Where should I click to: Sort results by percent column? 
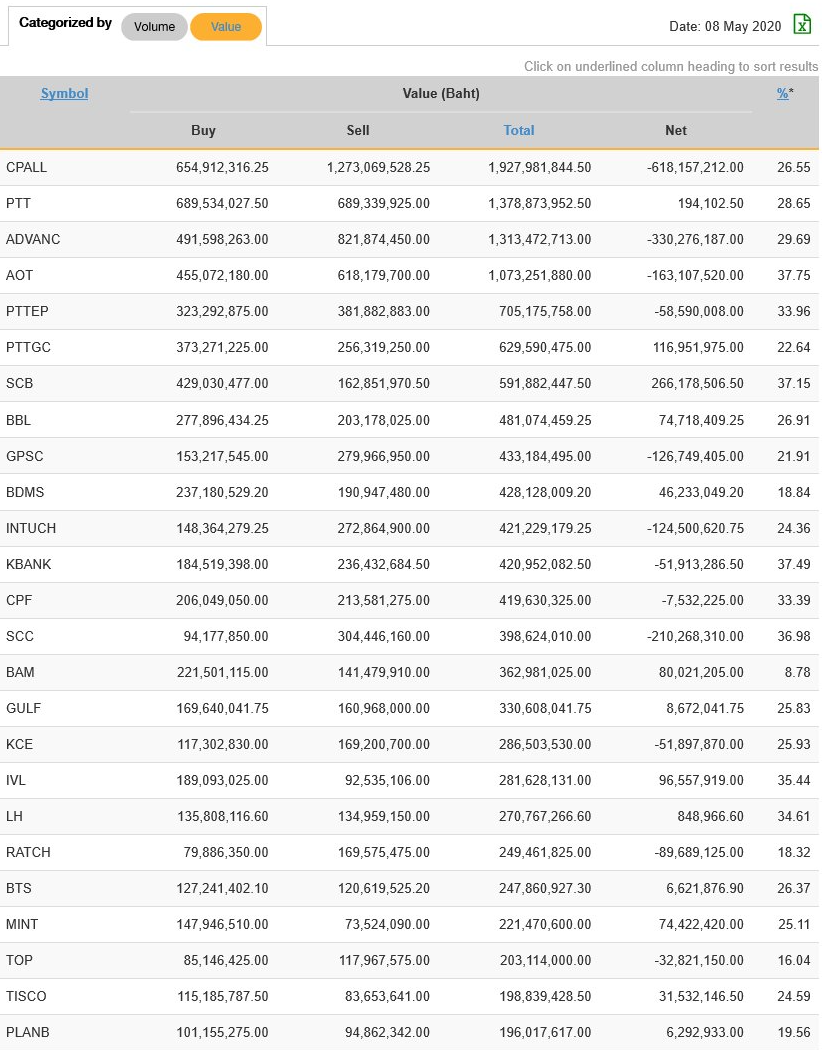pos(783,94)
